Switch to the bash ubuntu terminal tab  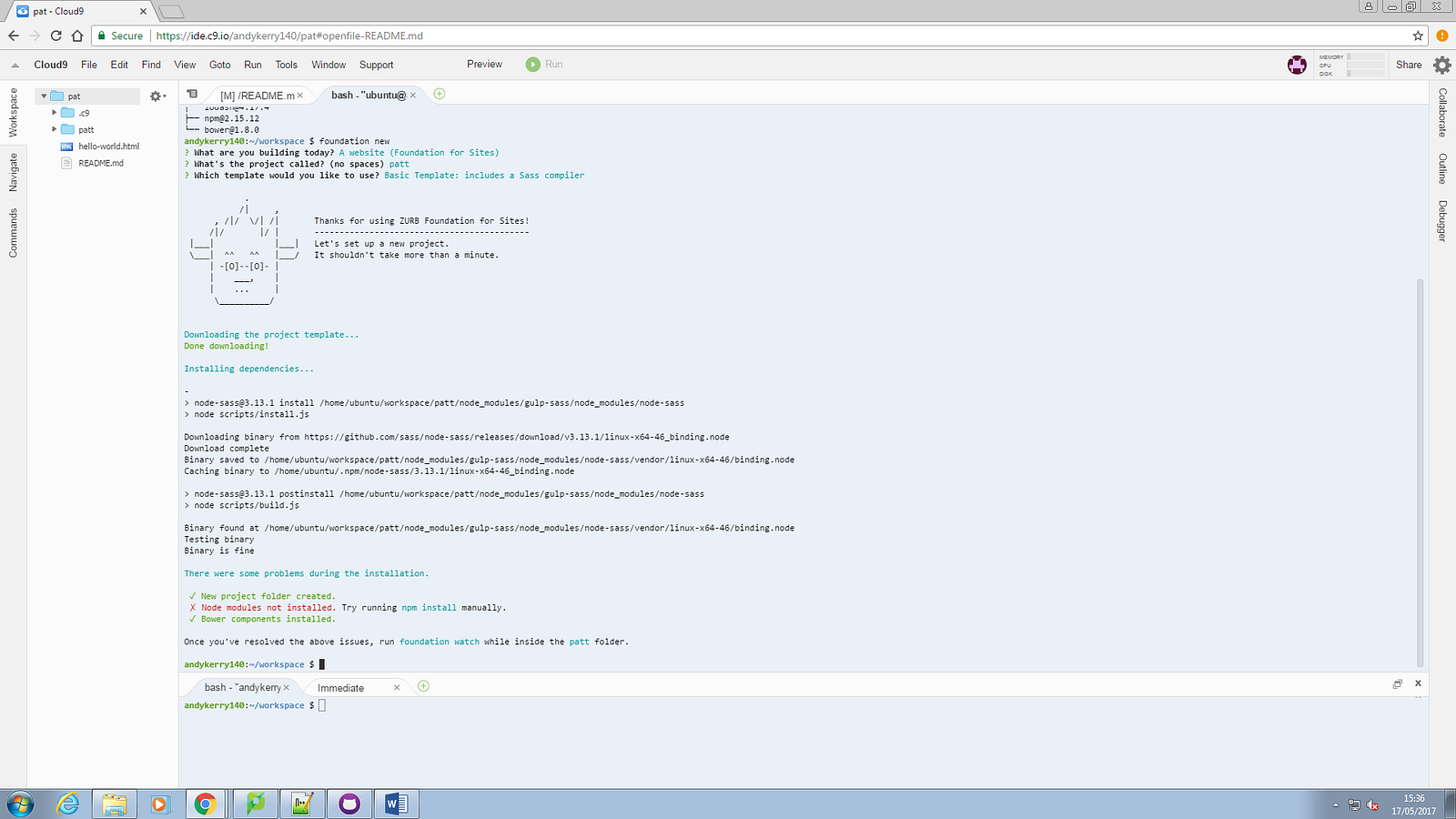368,95
